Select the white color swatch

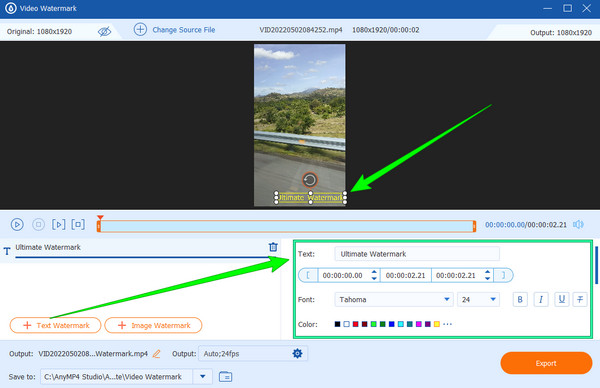click(x=346, y=324)
